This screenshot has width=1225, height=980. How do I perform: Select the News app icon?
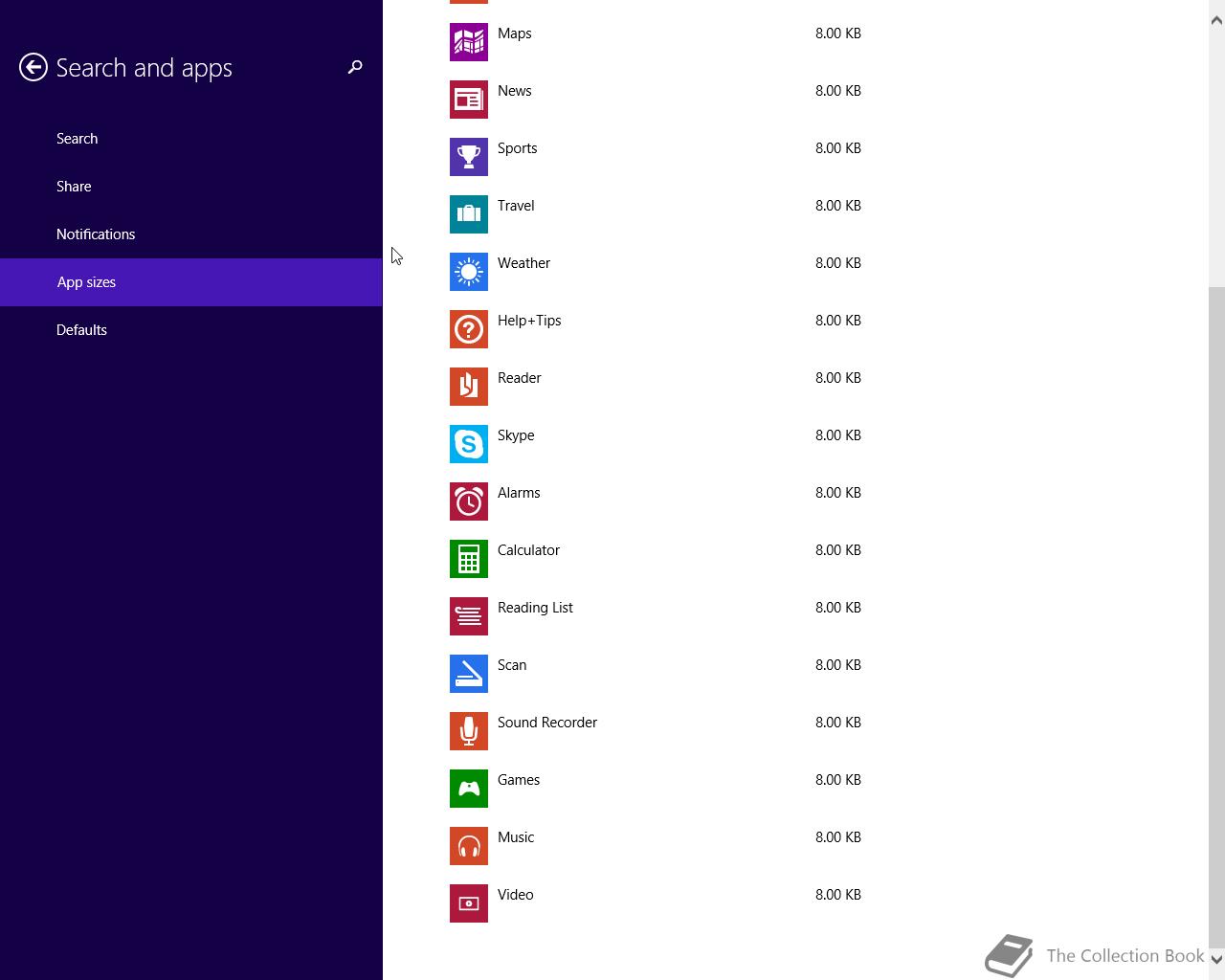469,100
